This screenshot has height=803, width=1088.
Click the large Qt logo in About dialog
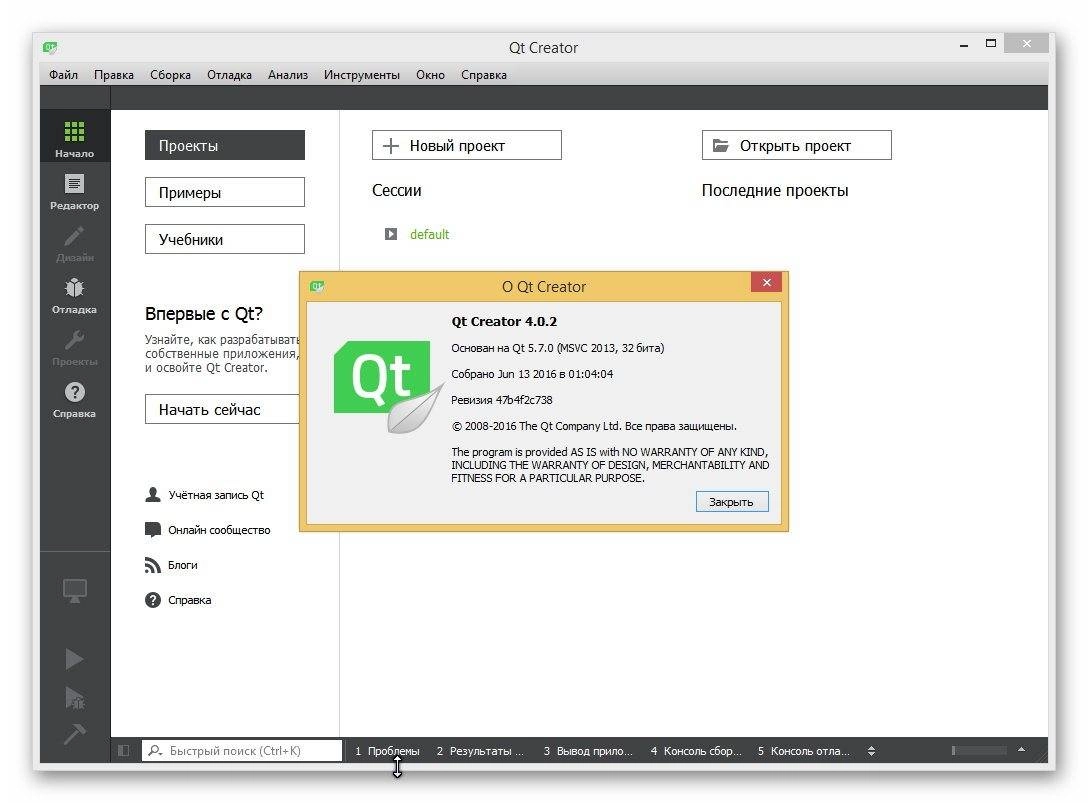pos(389,387)
